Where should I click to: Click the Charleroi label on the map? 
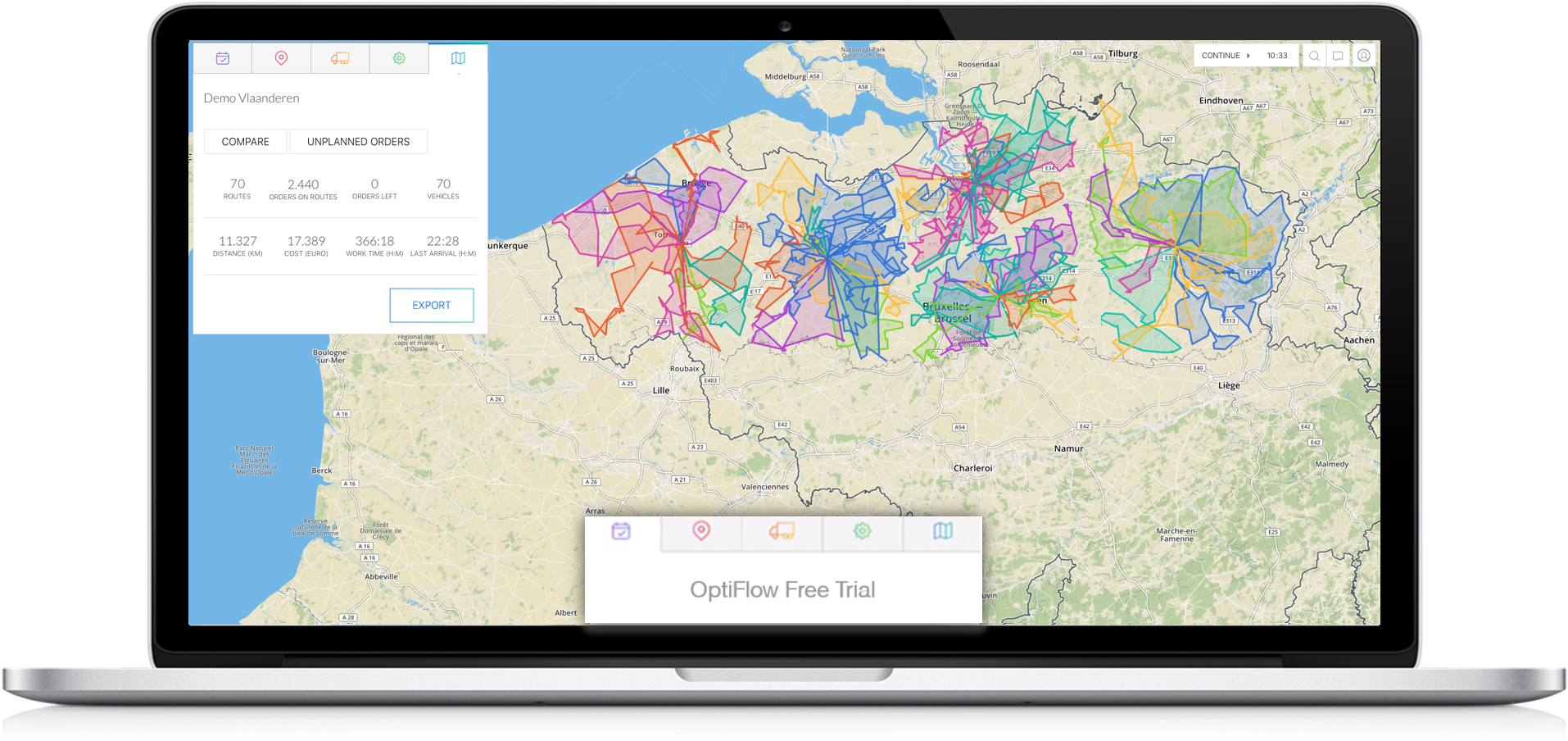coord(972,469)
